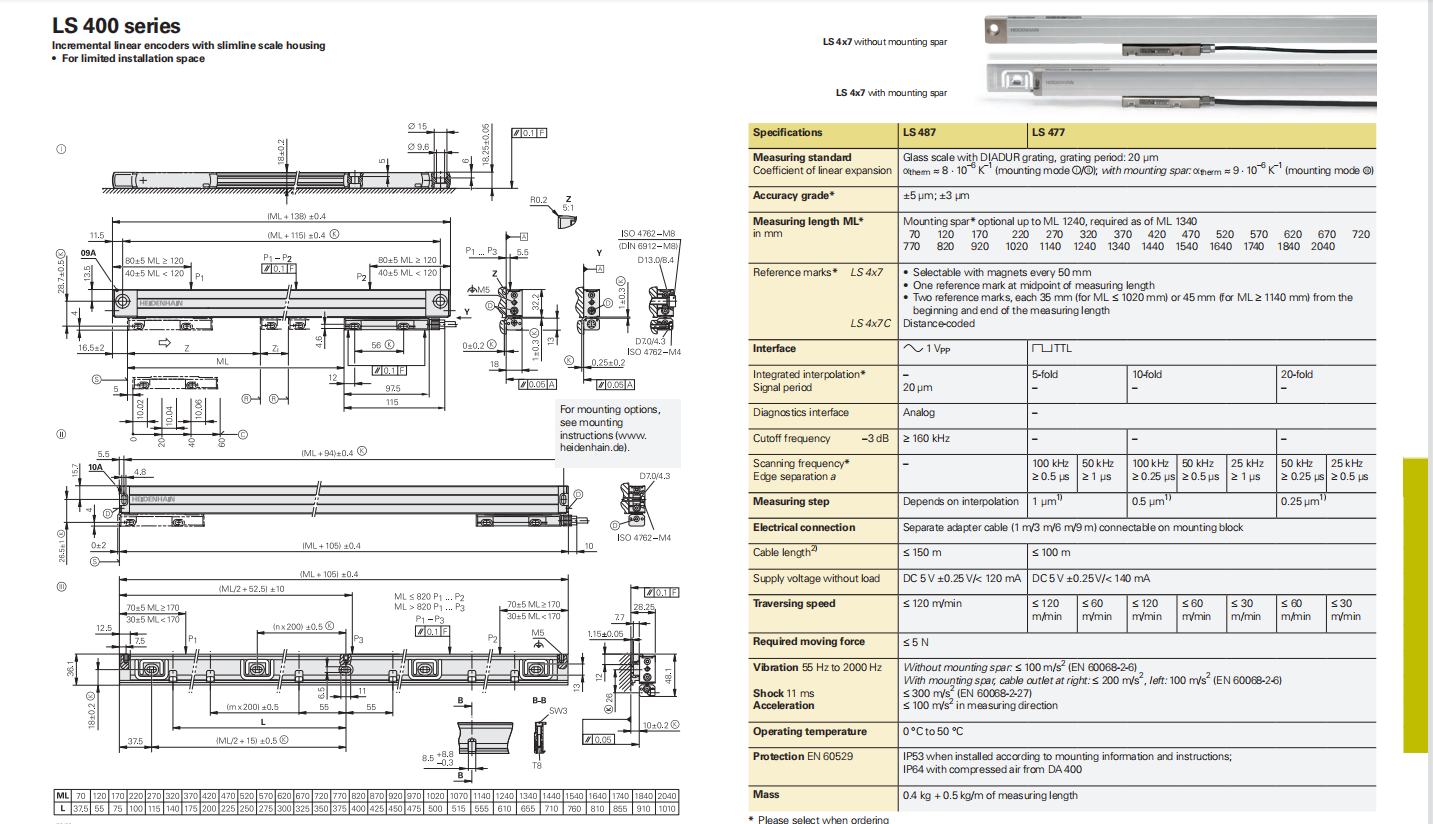Click the "Measuring length ML*" row label
The height and width of the screenshot is (824, 1433).
808,222
